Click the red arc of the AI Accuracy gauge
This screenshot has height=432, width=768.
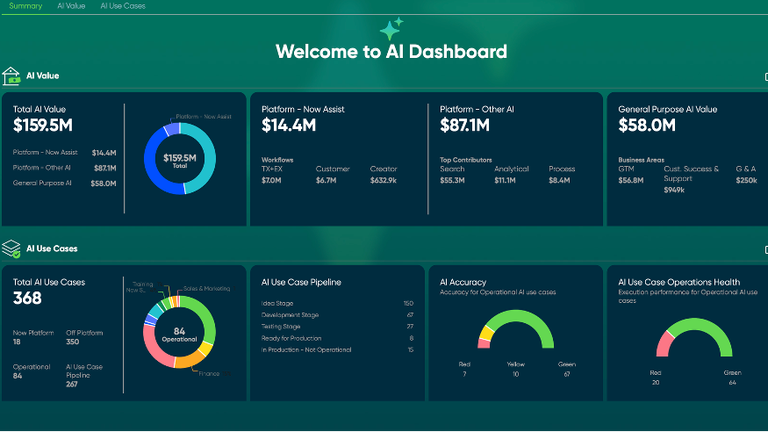tap(484, 344)
